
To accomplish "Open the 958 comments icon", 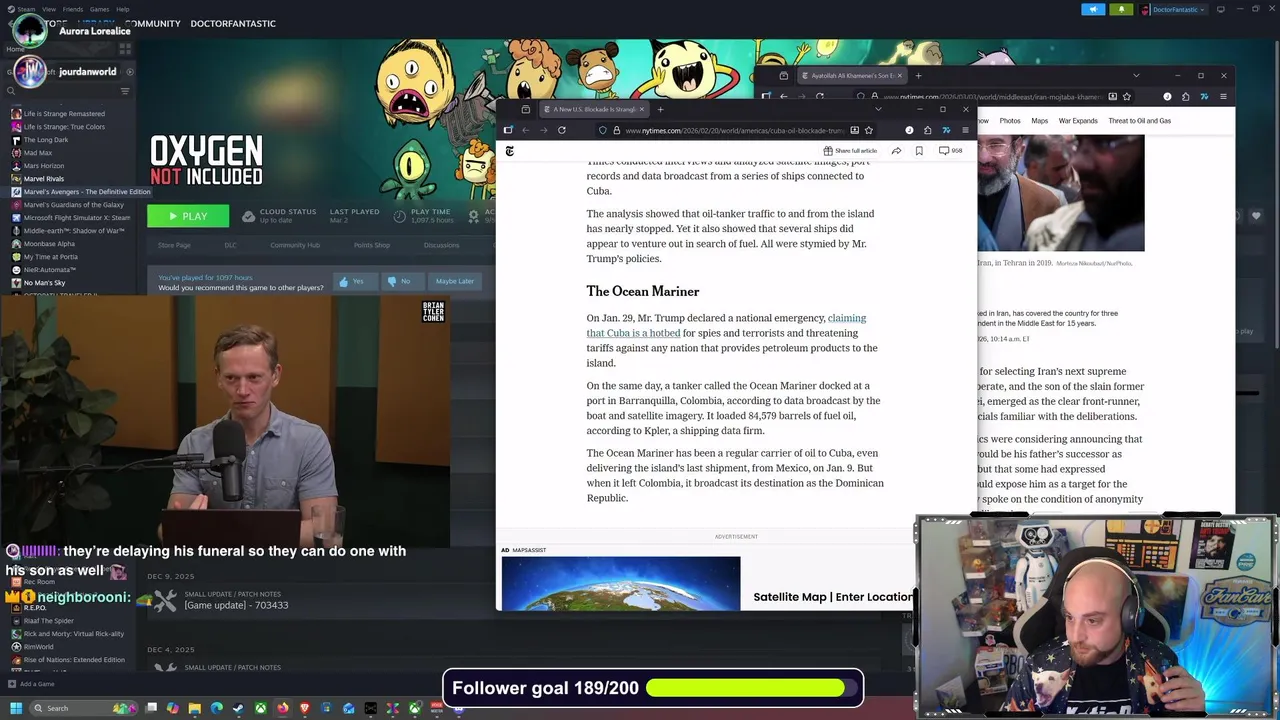I will click(x=950, y=151).
